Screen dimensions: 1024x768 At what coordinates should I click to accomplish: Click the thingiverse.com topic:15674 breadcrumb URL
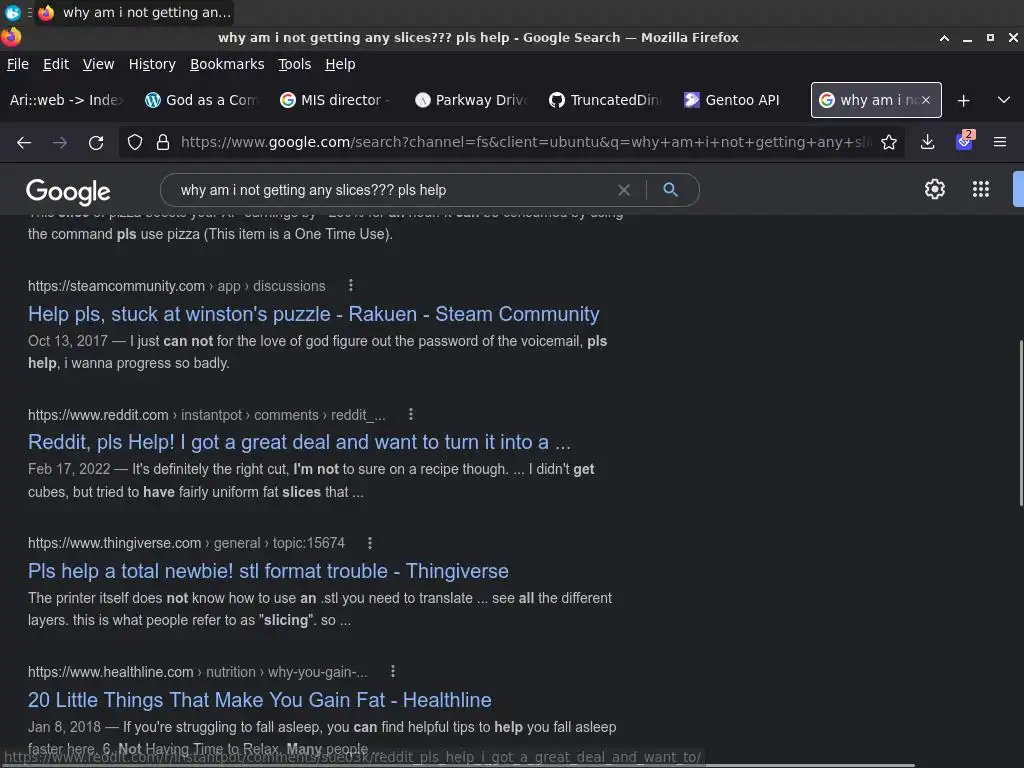186,543
